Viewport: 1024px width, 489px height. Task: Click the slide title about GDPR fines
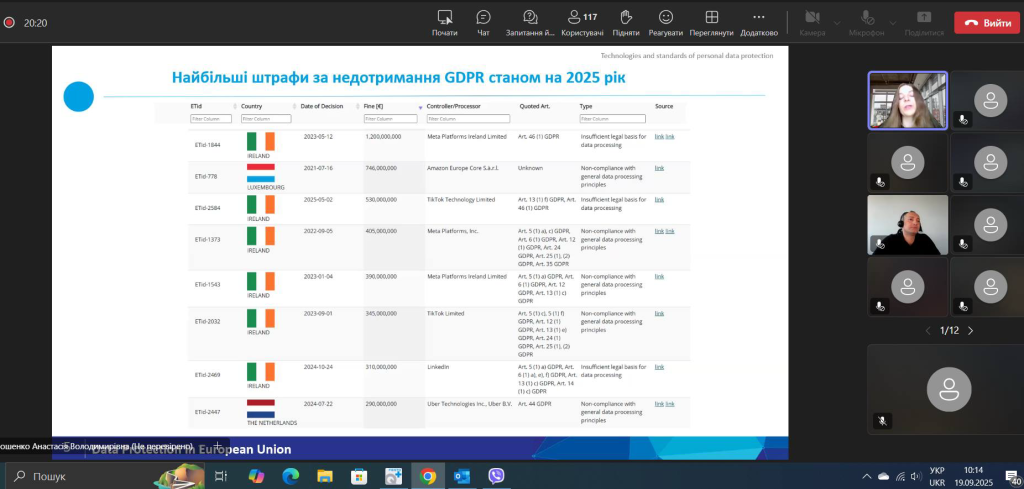[398, 78]
